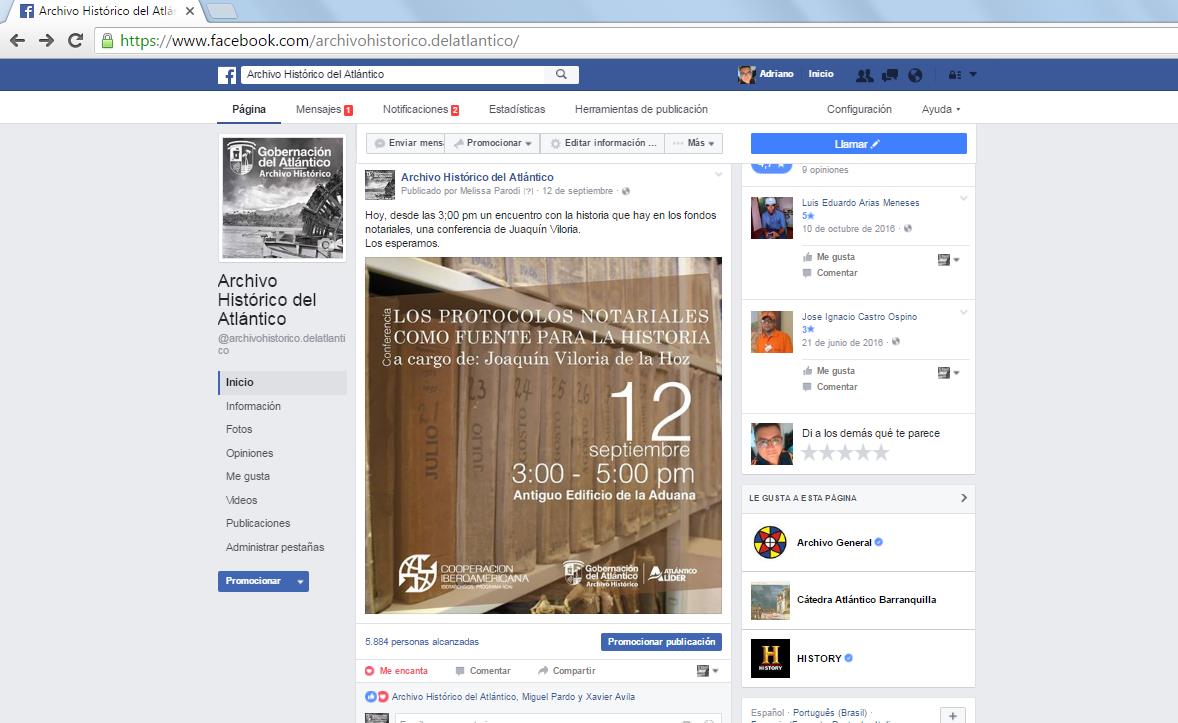The width and height of the screenshot is (1178, 723).
Task: Open the notifications globe icon
Action: tap(915, 75)
